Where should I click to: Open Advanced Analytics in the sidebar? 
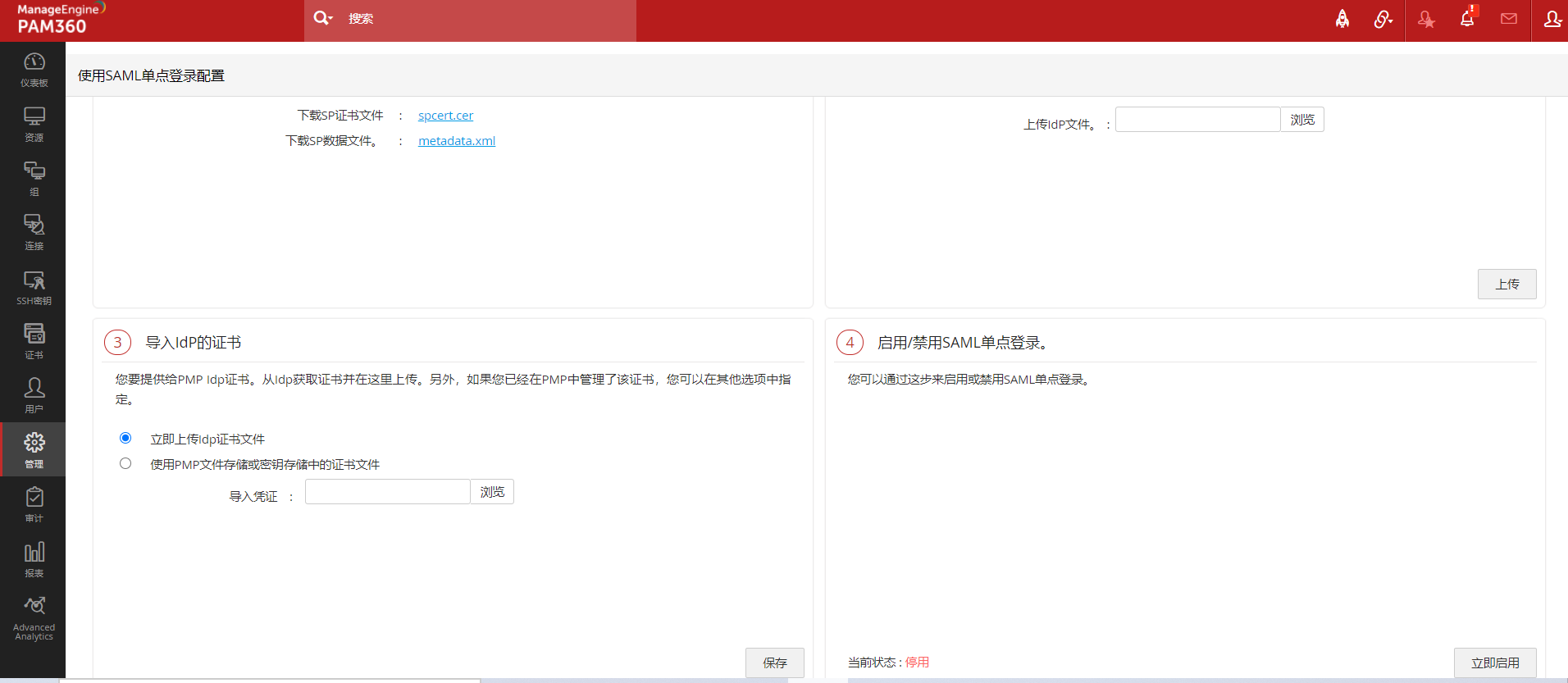click(x=34, y=618)
